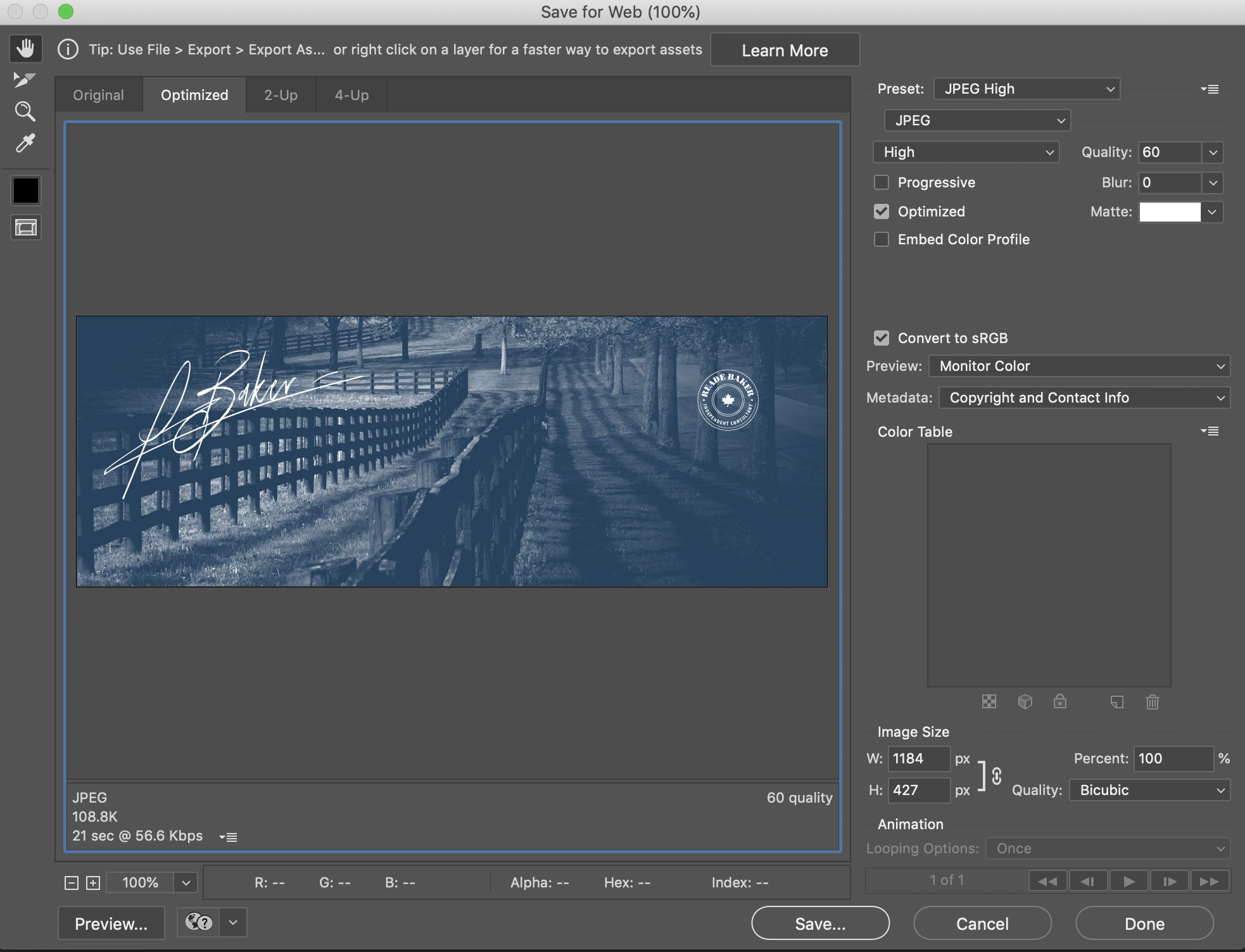Open the Matte color dropdown arrow
This screenshot has height=952, width=1245.
(x=1212, y=212)
